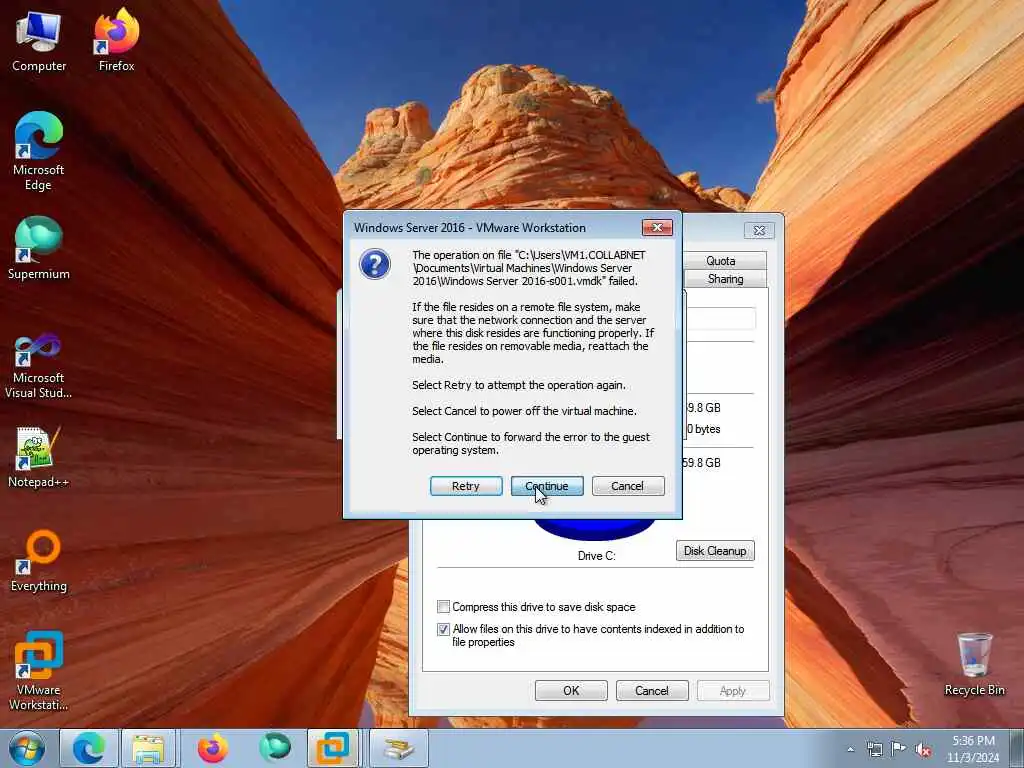This screenshot has width=1024, height=768.
Task: Open Windows Explorer from the taskbar
Action: (149, 748)
